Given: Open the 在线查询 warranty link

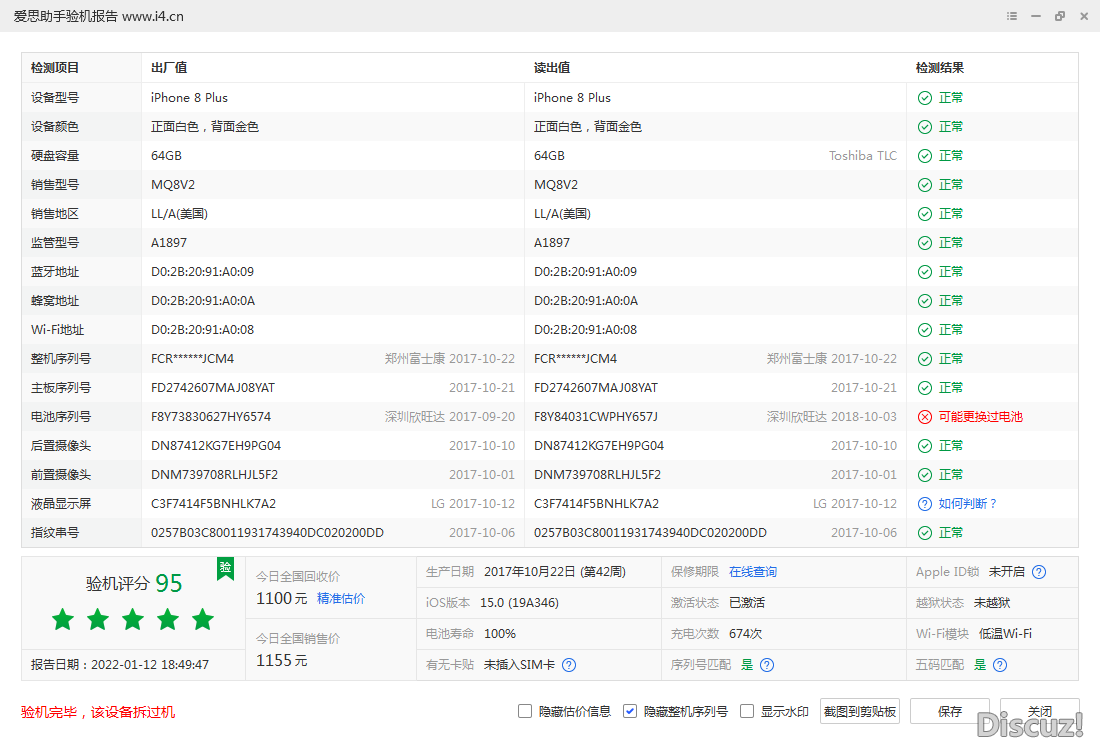Looking at the screenshot, I should point(752,572).
